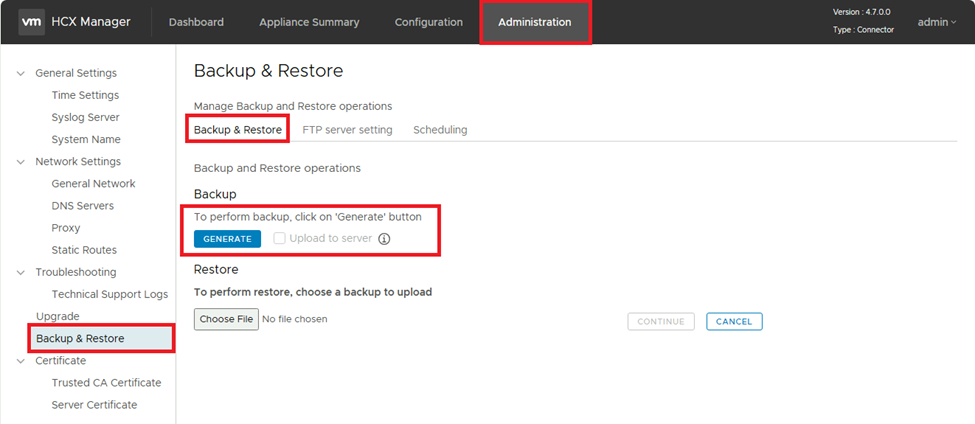Enable the Upload to server checkbox

point(280,238)
